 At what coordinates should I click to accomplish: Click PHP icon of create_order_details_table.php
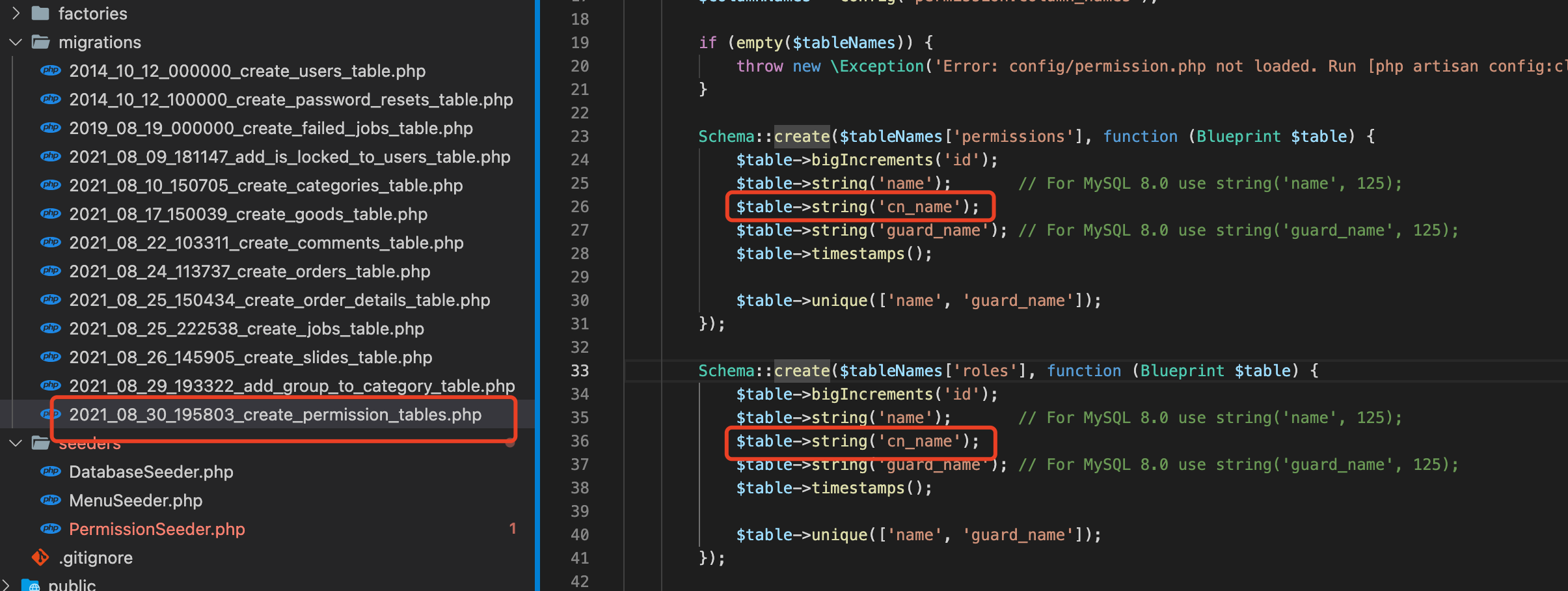51,300
